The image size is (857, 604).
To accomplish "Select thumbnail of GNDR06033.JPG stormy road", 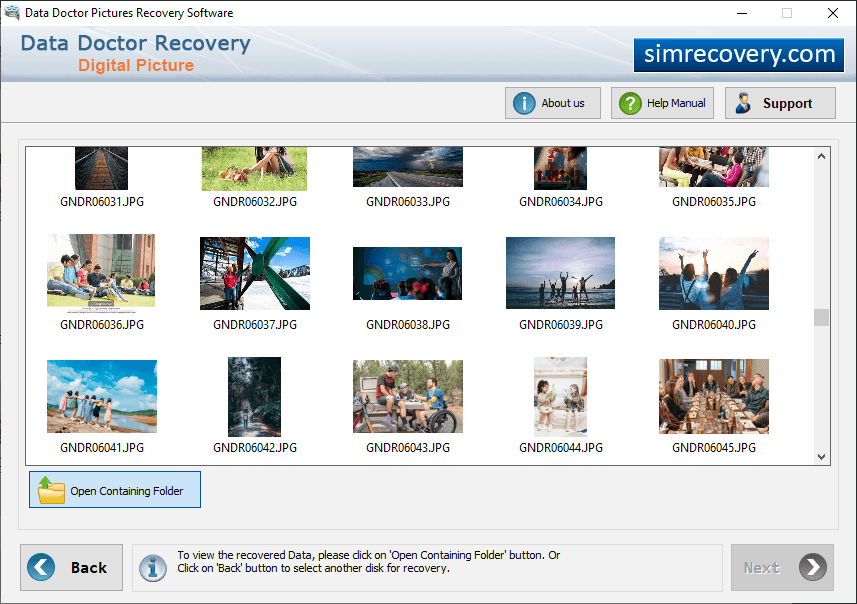I will click(x=408, y=167).
